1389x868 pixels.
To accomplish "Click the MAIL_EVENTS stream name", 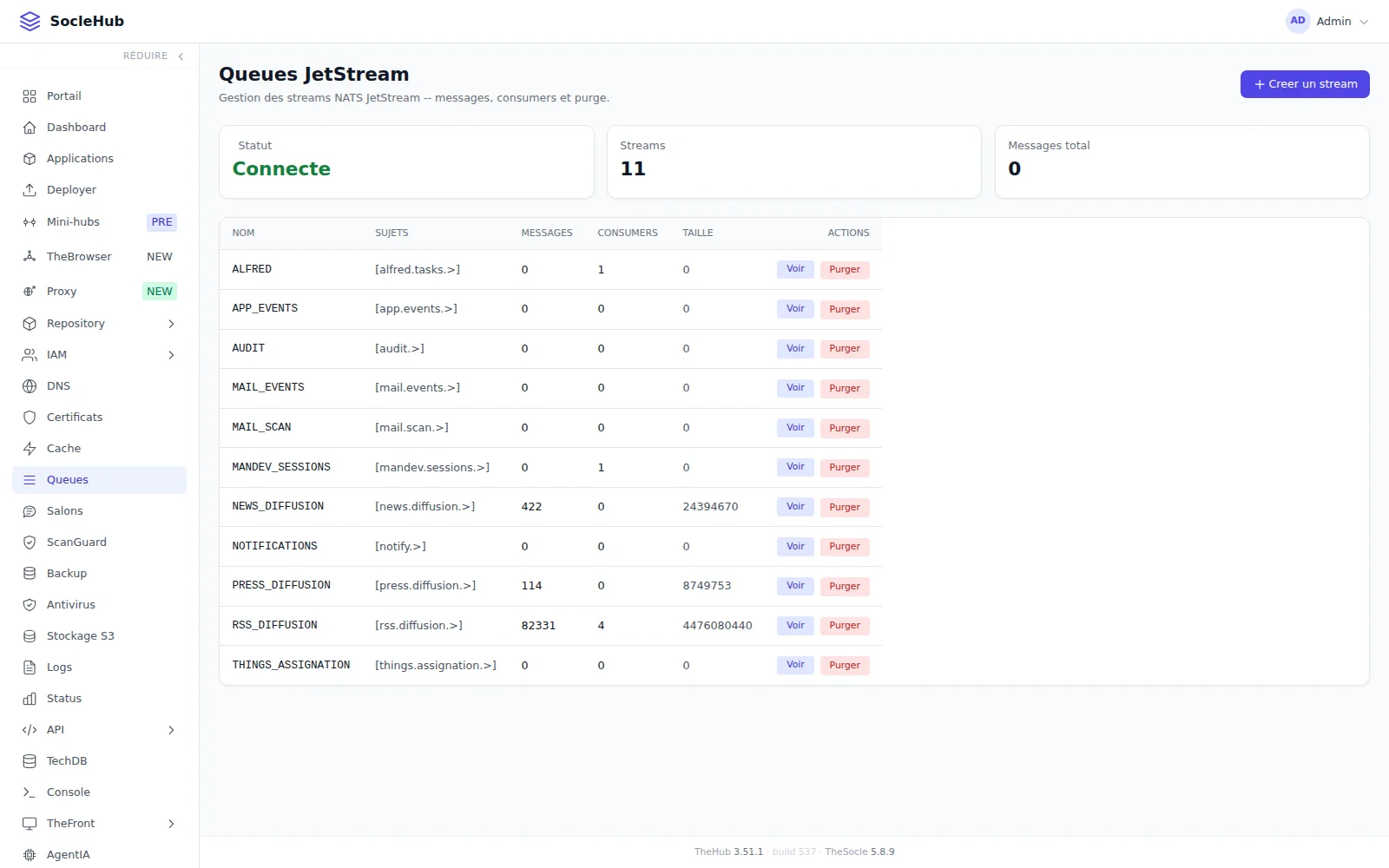I will click(x=268, y=388).
